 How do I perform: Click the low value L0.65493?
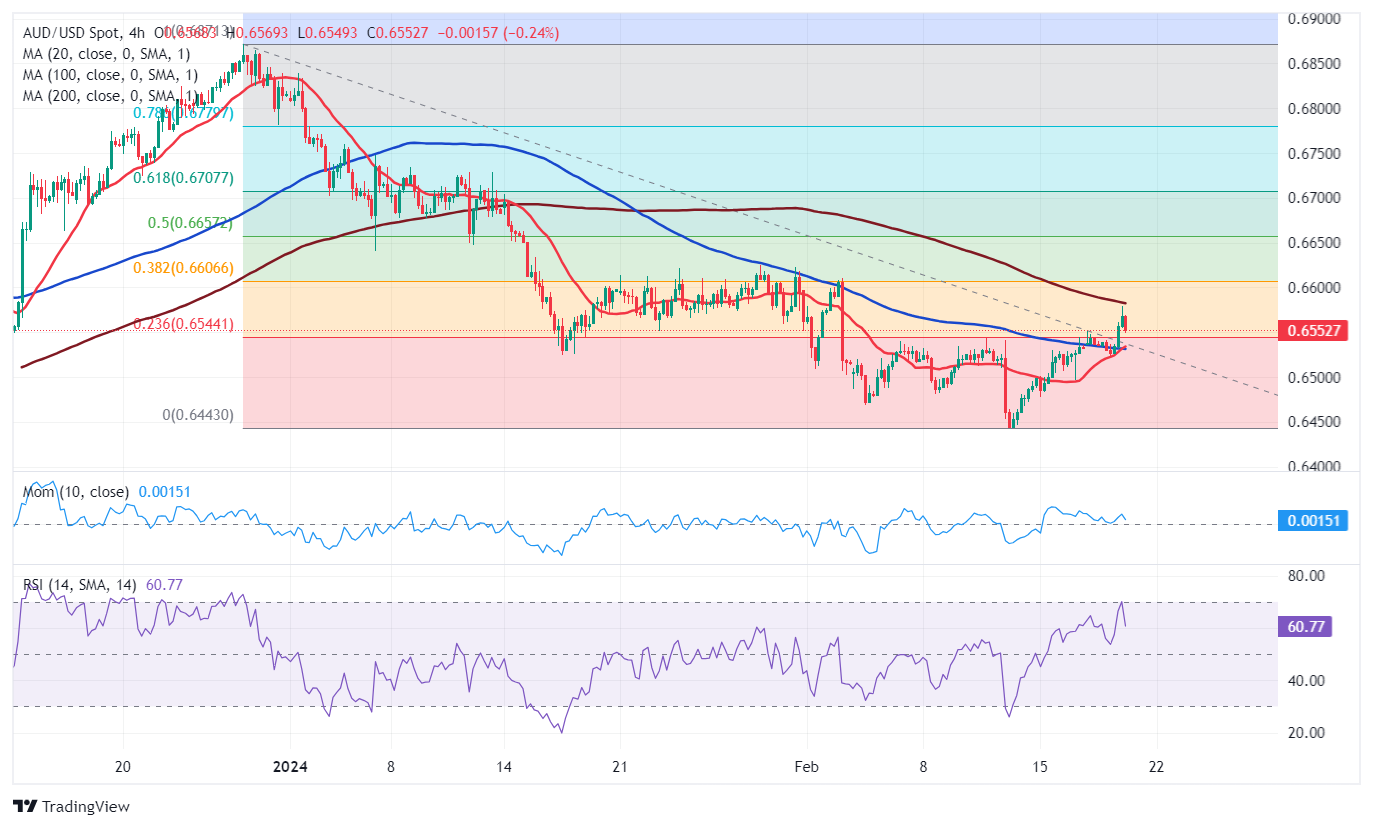[330, 33]
